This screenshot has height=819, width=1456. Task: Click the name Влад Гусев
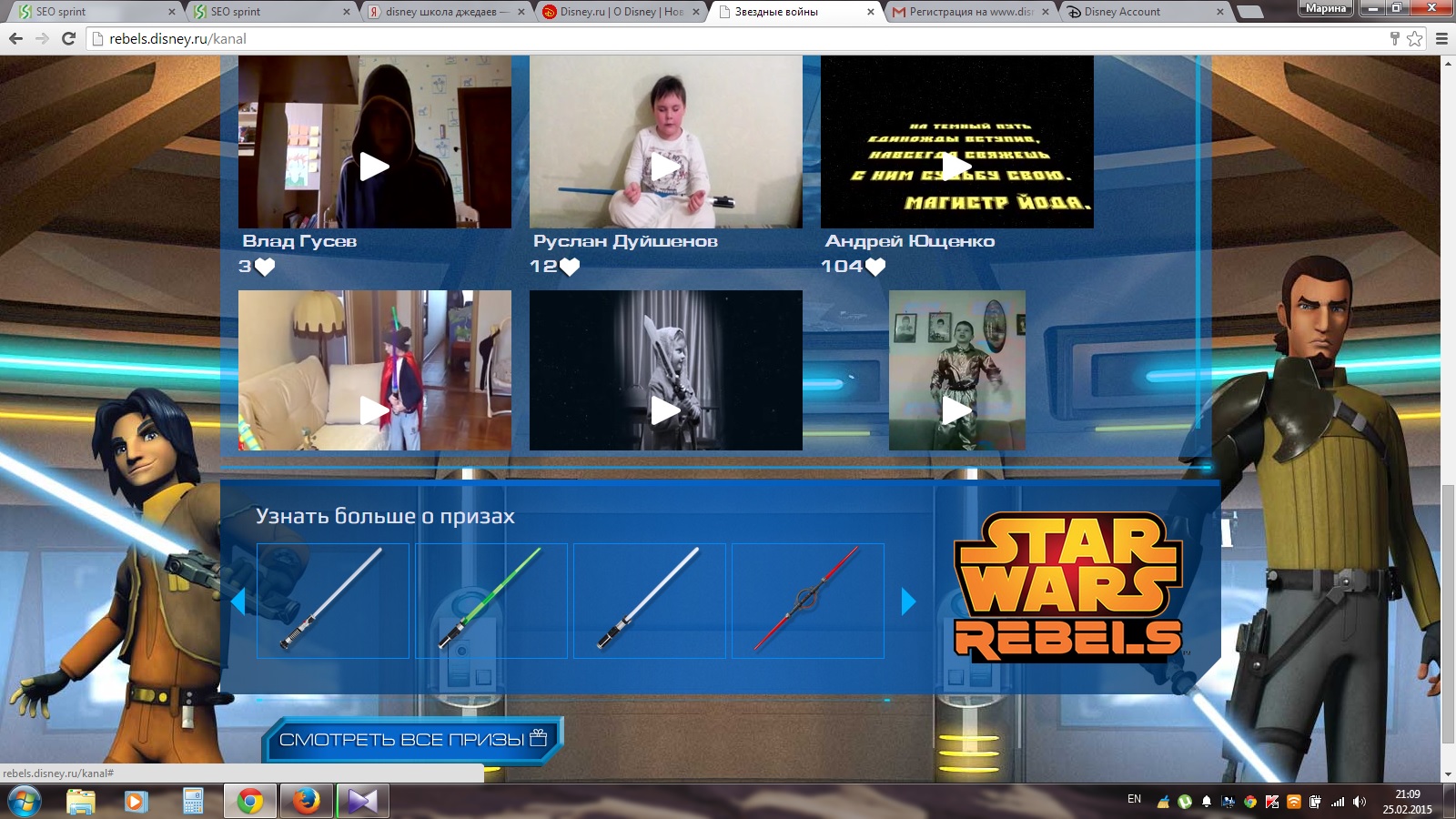tap(299, 241)
